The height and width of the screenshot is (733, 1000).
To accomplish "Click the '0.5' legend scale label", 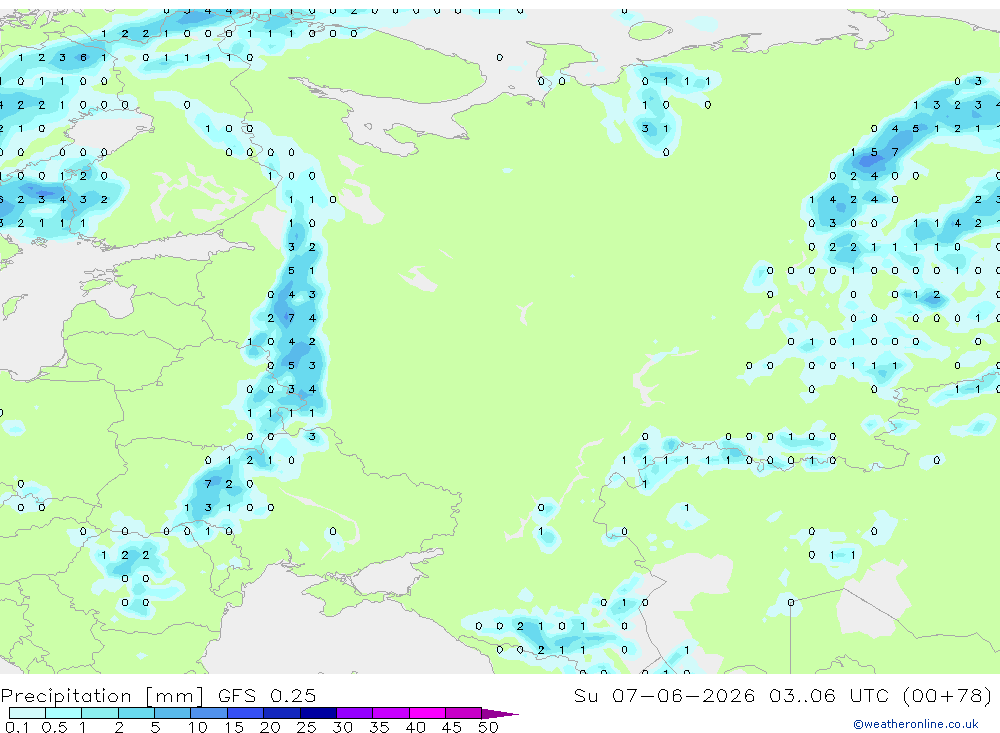I will pyautogui.click(x=54, y=727).
